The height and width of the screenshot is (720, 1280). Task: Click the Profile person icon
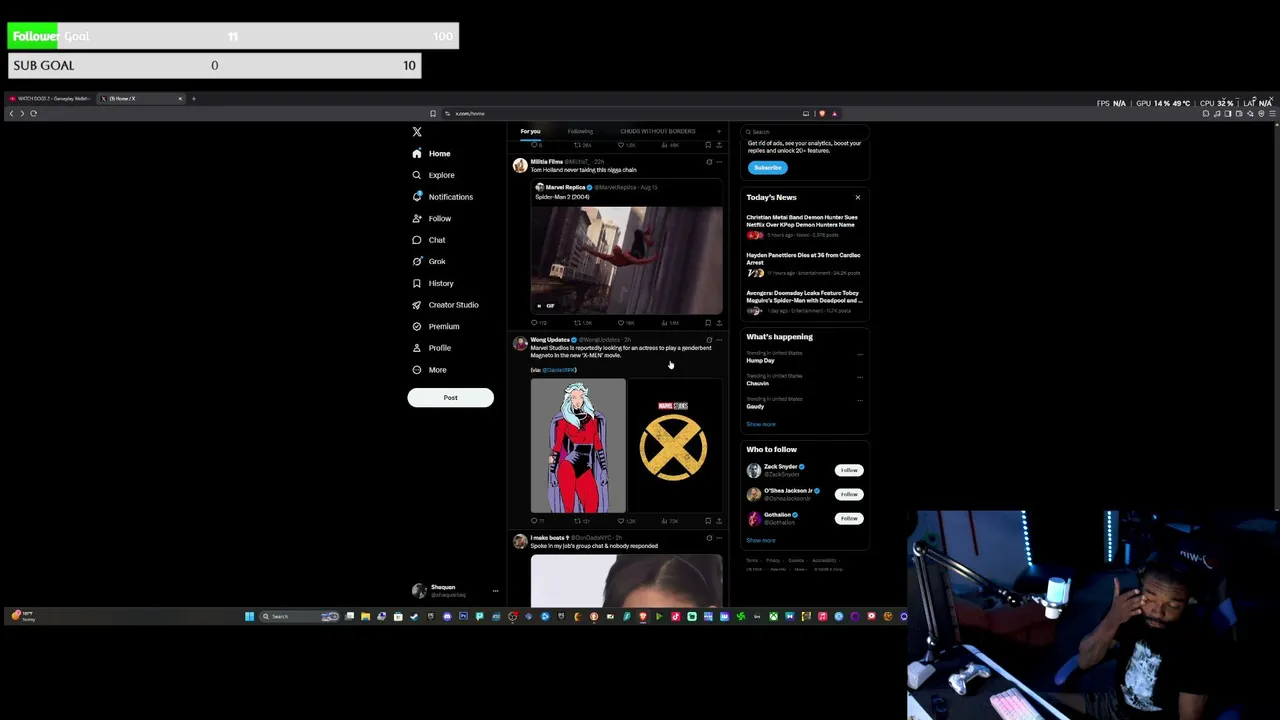[x=417, y=348]
